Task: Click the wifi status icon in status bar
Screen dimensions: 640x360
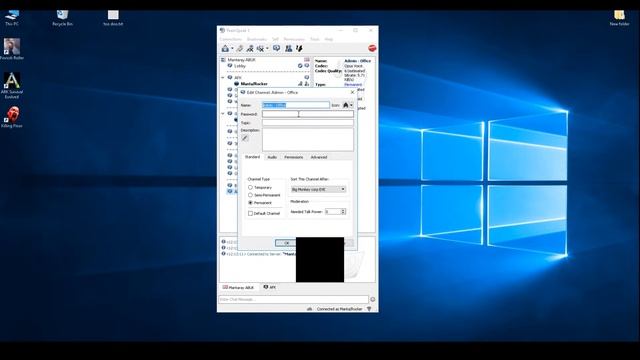Action: point(369,309)
